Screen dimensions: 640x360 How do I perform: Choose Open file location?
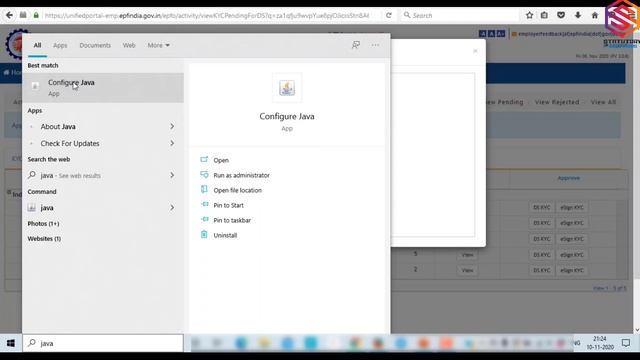238,191
